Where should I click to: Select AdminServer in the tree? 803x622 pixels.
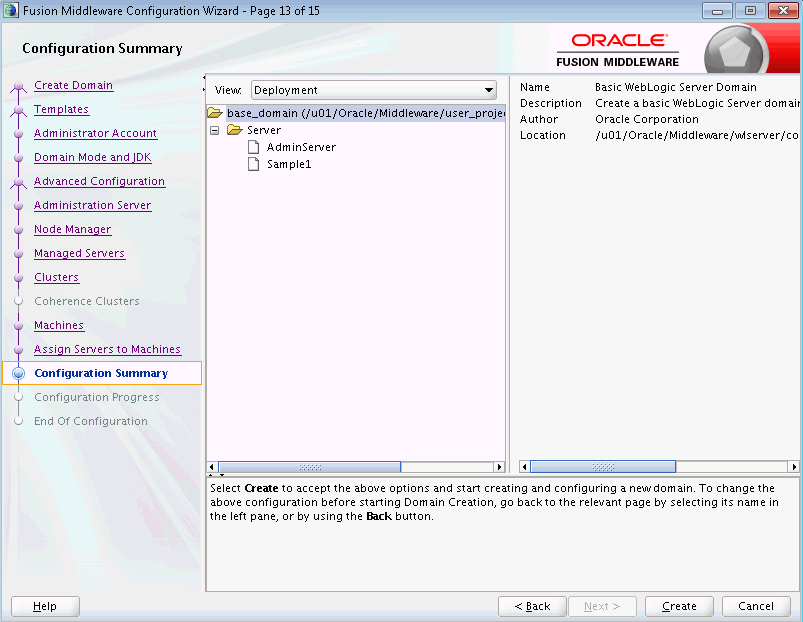coord(301,147)
